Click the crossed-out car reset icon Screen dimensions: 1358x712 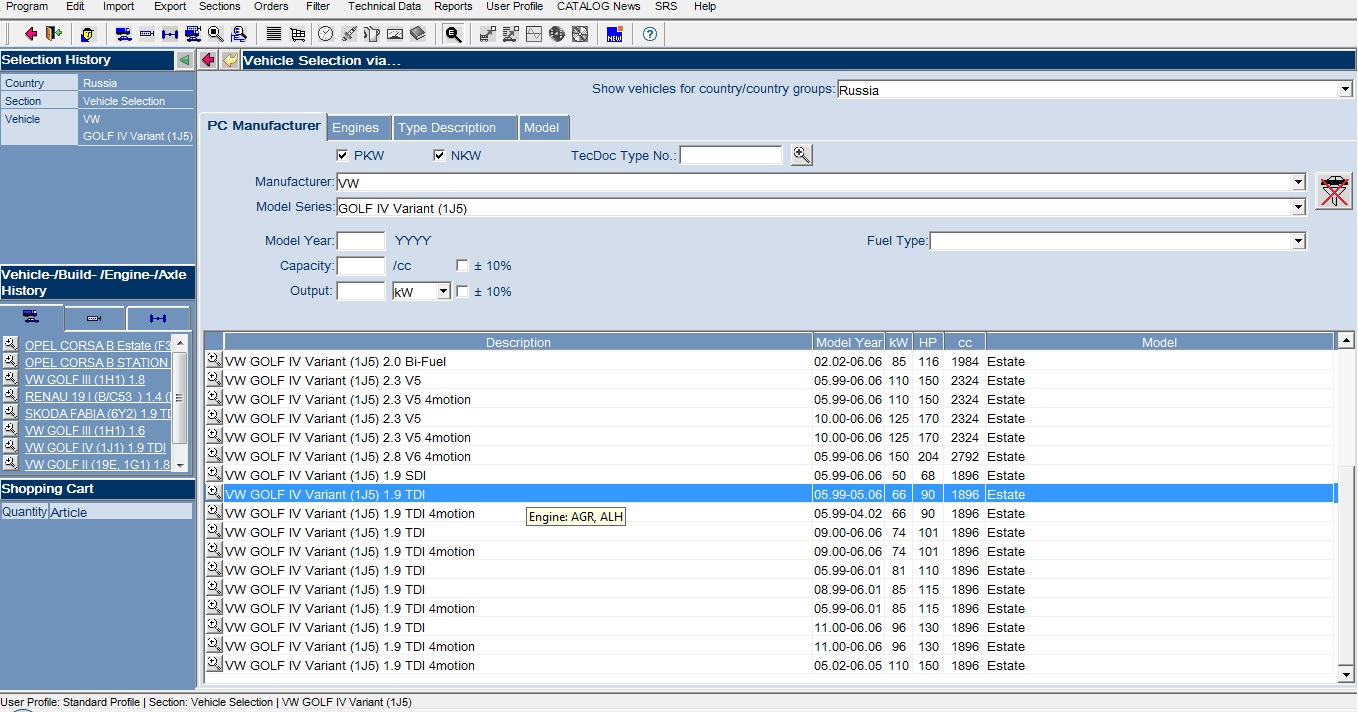[1333, 190]
